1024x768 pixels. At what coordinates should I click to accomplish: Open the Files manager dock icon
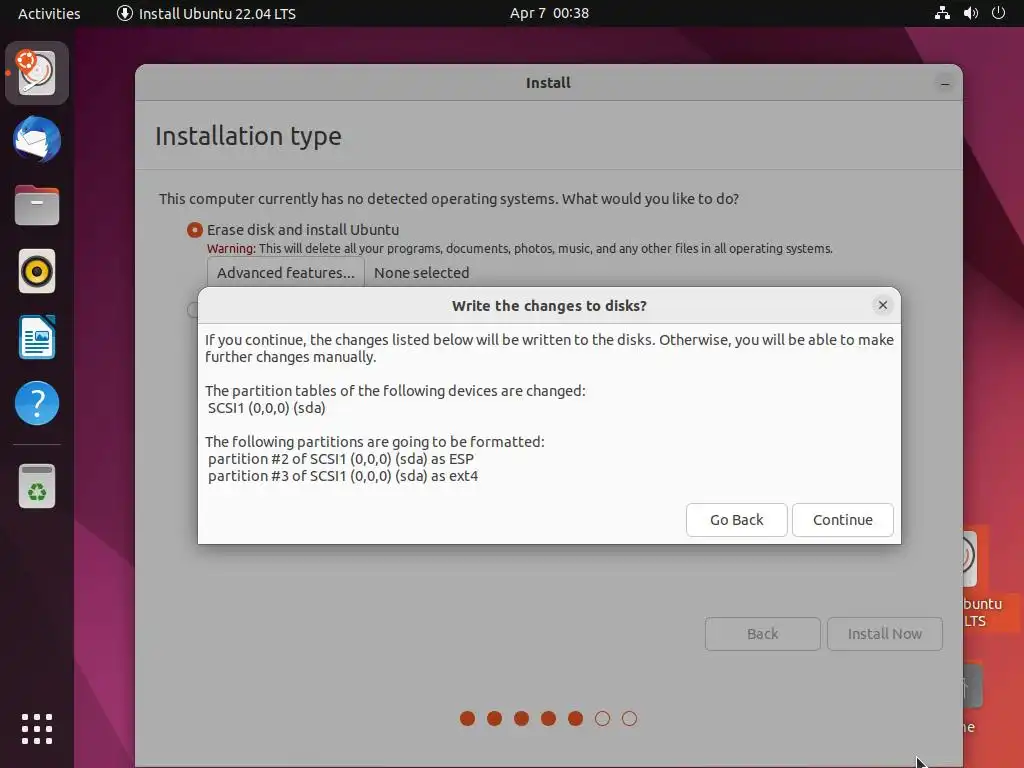[x=37, y=205]
